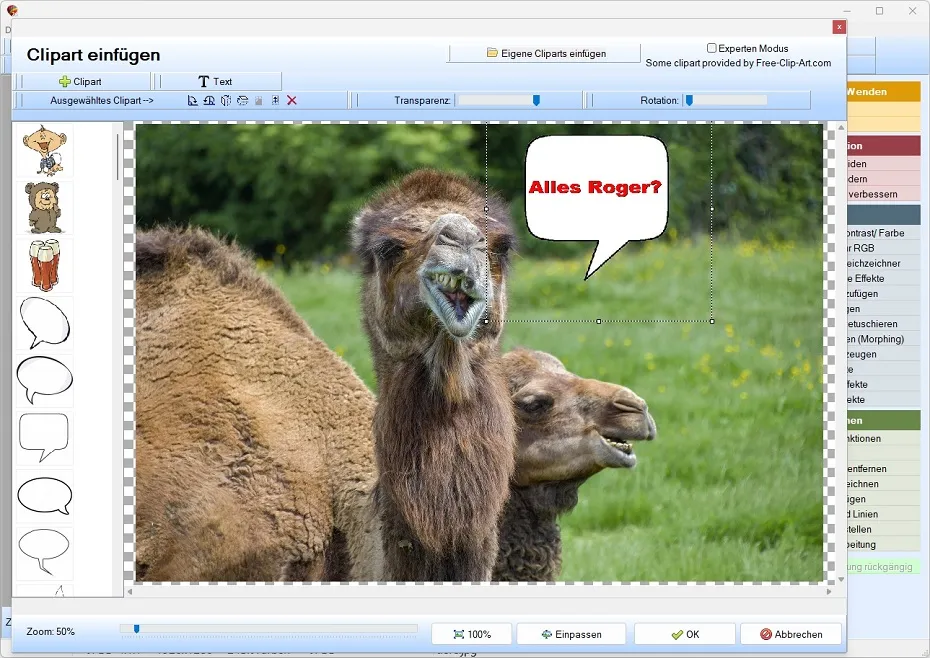Click Abbrechen to cancel
Viewport: 930px width, 658px height.
coord(791,634)
